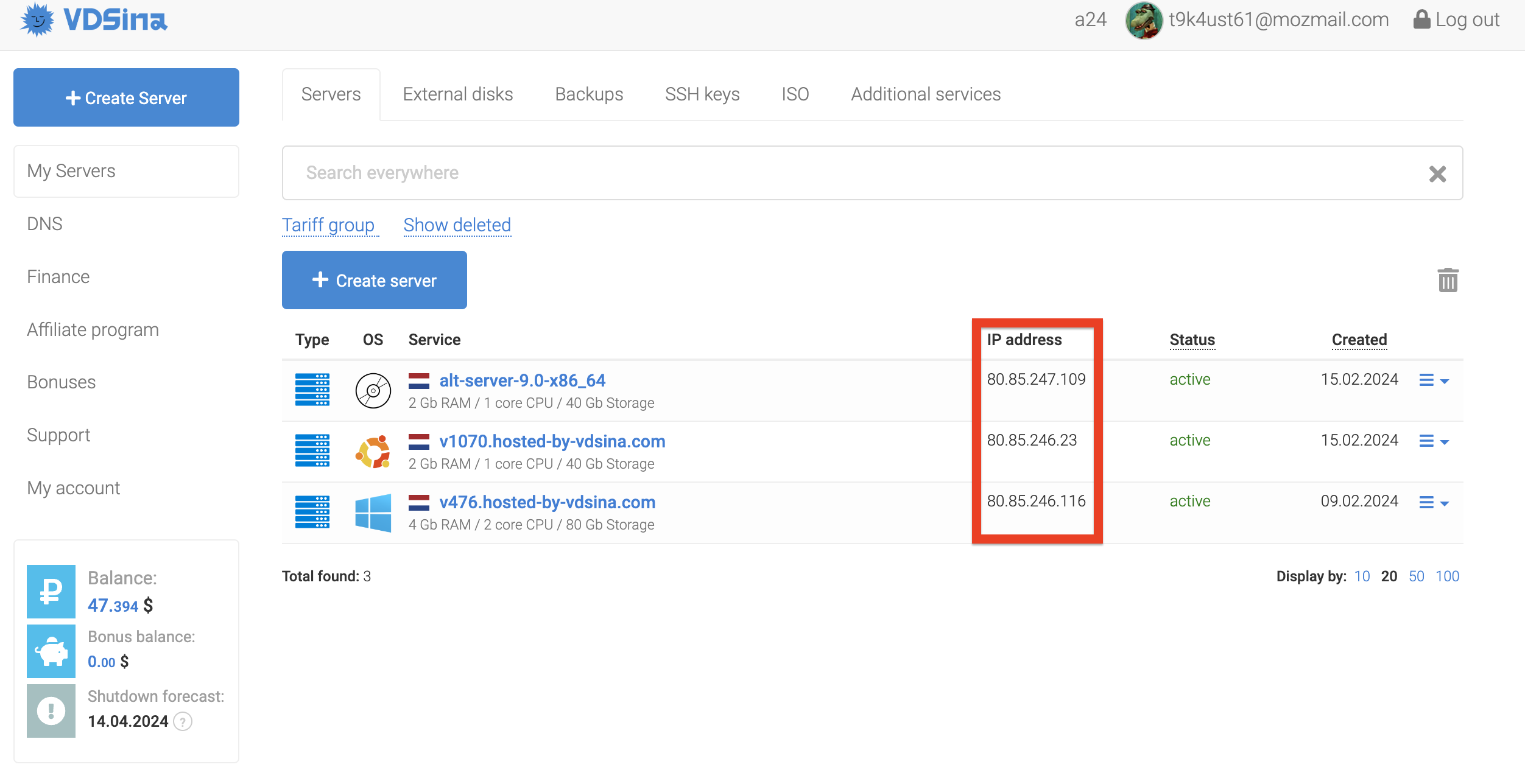The height and width of the screenshot is (784, 1525).
Task: Click Create server button above table
Action: 375,280
